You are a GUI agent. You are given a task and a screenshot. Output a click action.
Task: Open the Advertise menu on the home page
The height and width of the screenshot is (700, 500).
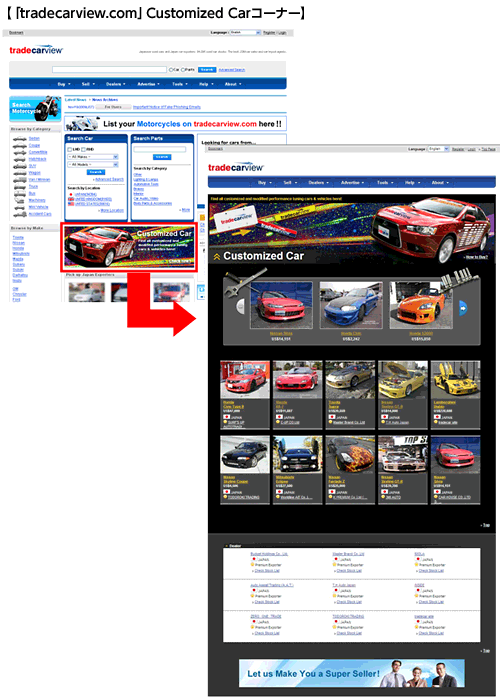[x=148, y=84]
